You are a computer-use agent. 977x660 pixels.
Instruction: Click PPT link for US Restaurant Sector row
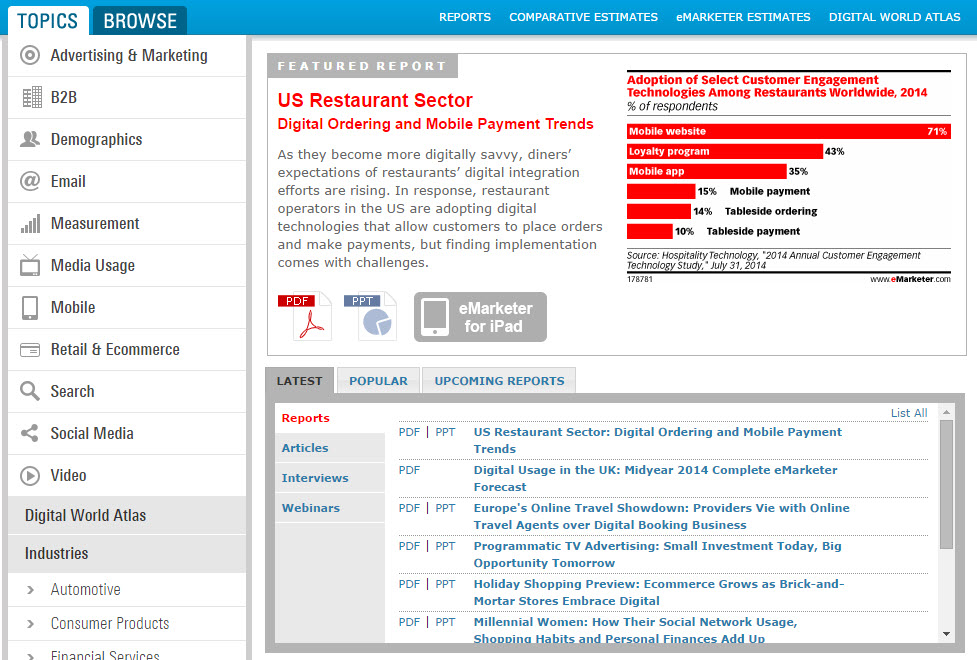[446, 432]
